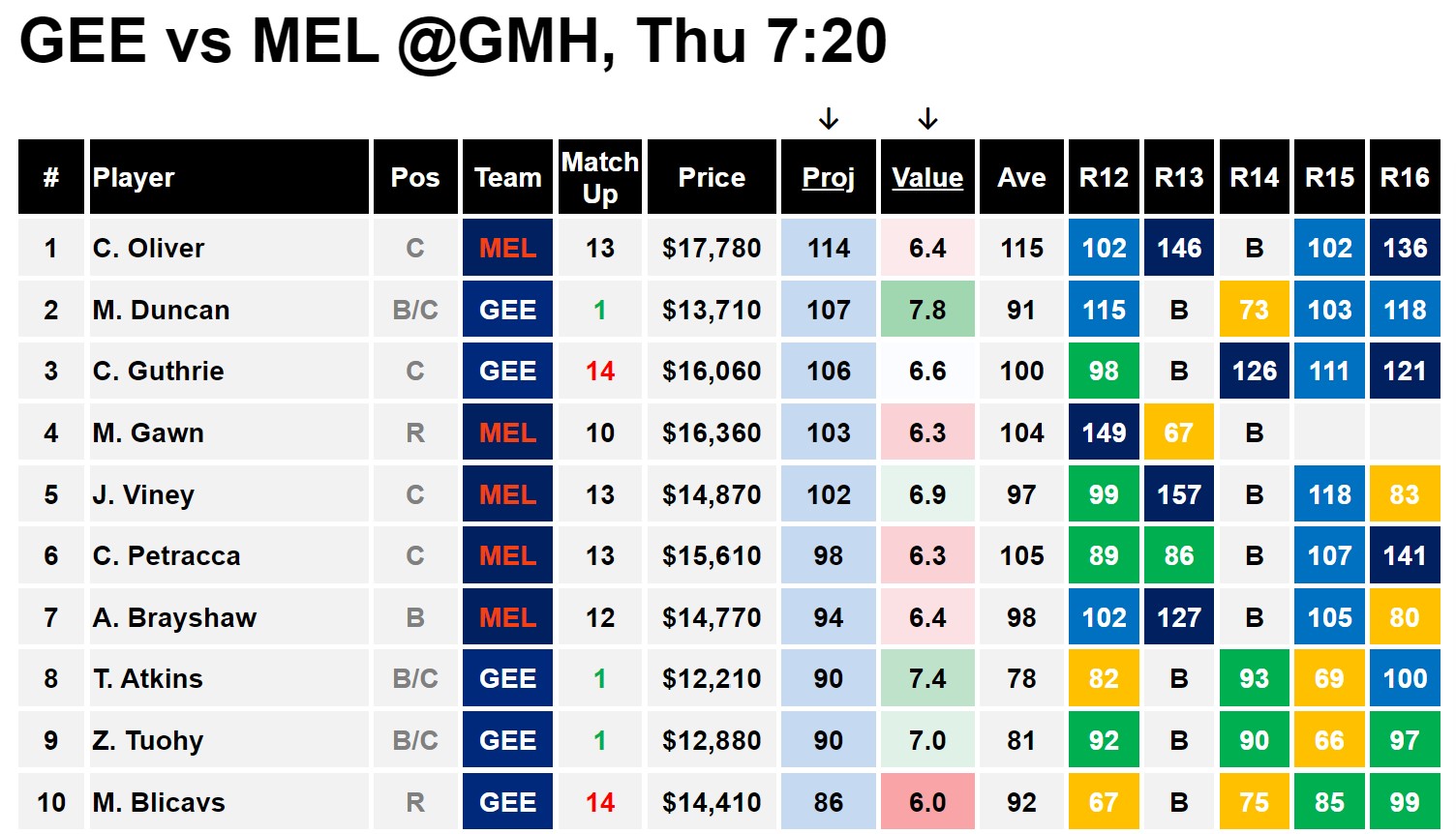Sort by the Value column header
This screenshot has width=1456, height=834.
click(927, 177)
